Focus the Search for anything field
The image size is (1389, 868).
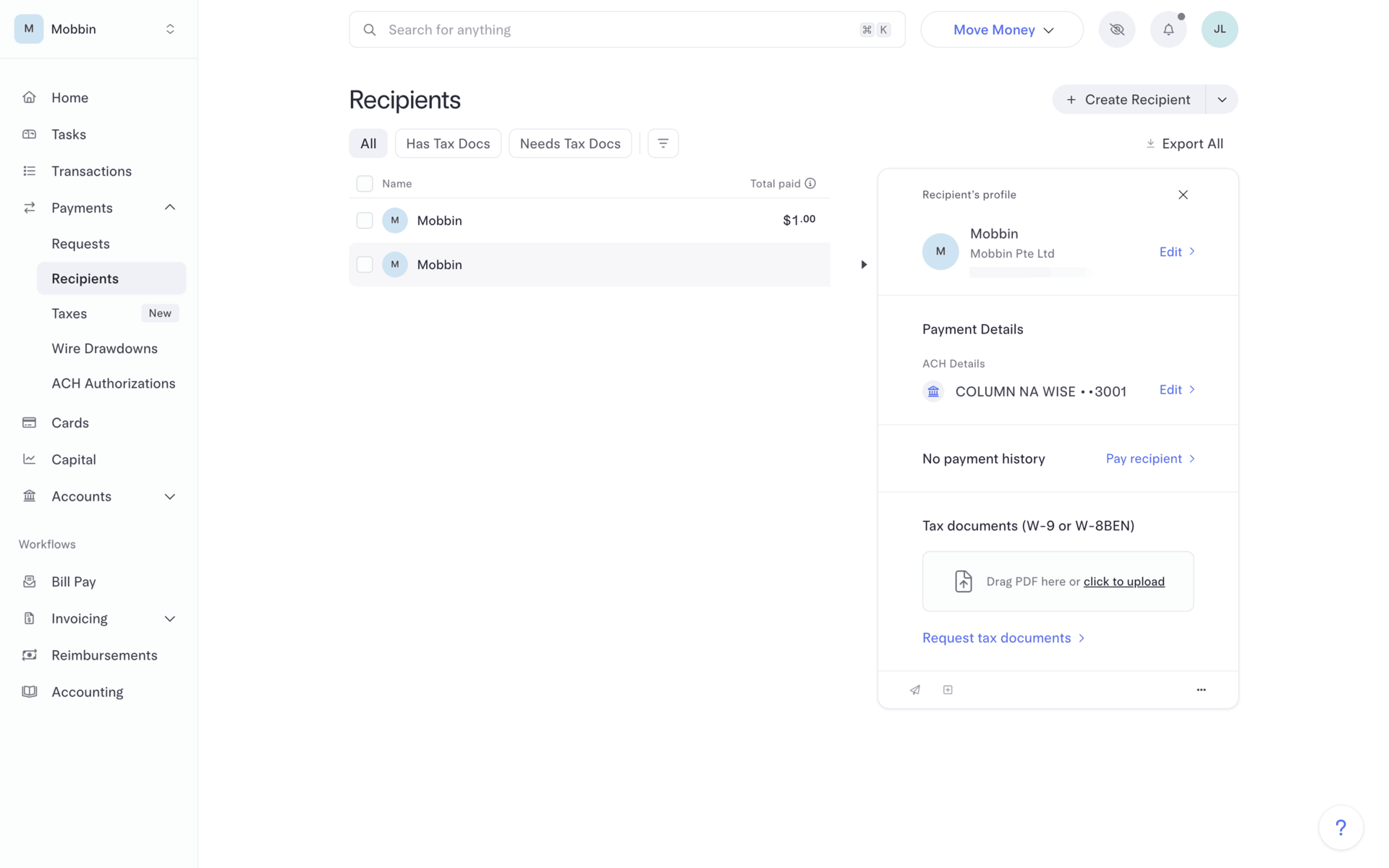[627, 30]
